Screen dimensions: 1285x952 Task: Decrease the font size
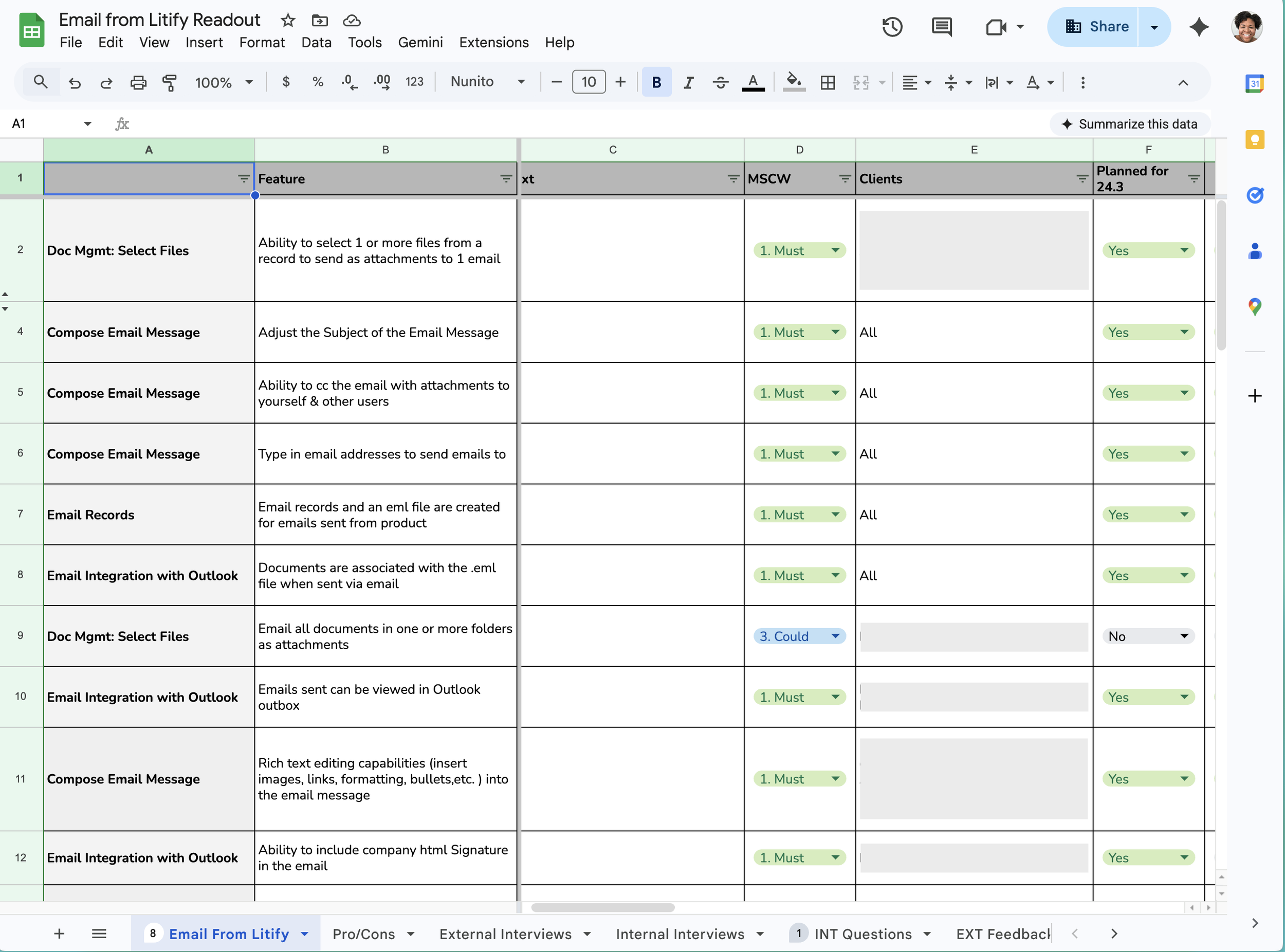tap(556, 82)
